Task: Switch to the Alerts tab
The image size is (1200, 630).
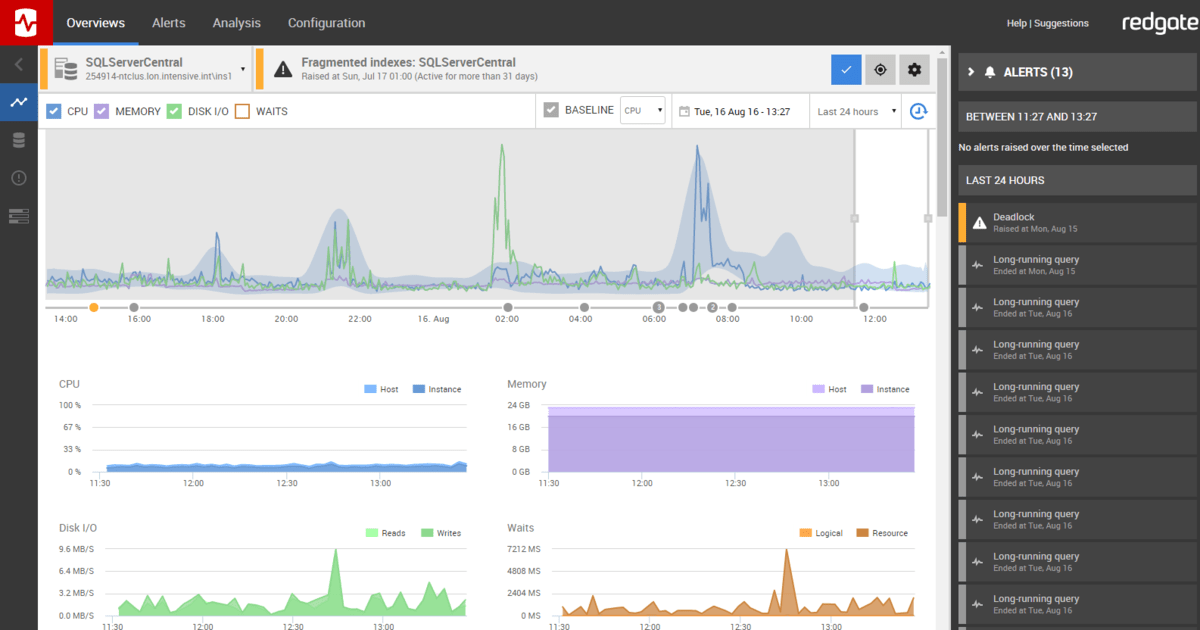Action: [x=168, y=22]
